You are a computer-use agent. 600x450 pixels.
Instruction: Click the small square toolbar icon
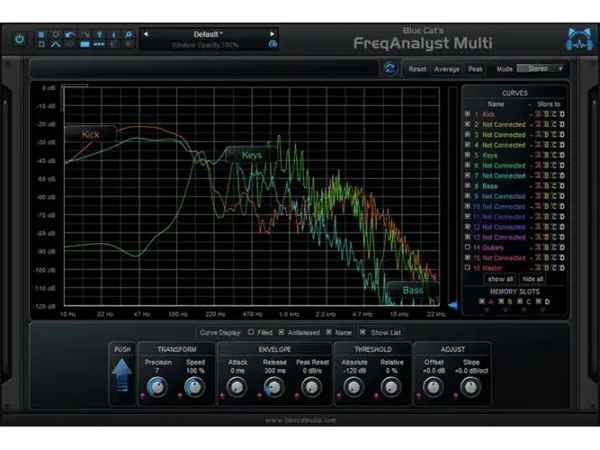pos(41,44)
